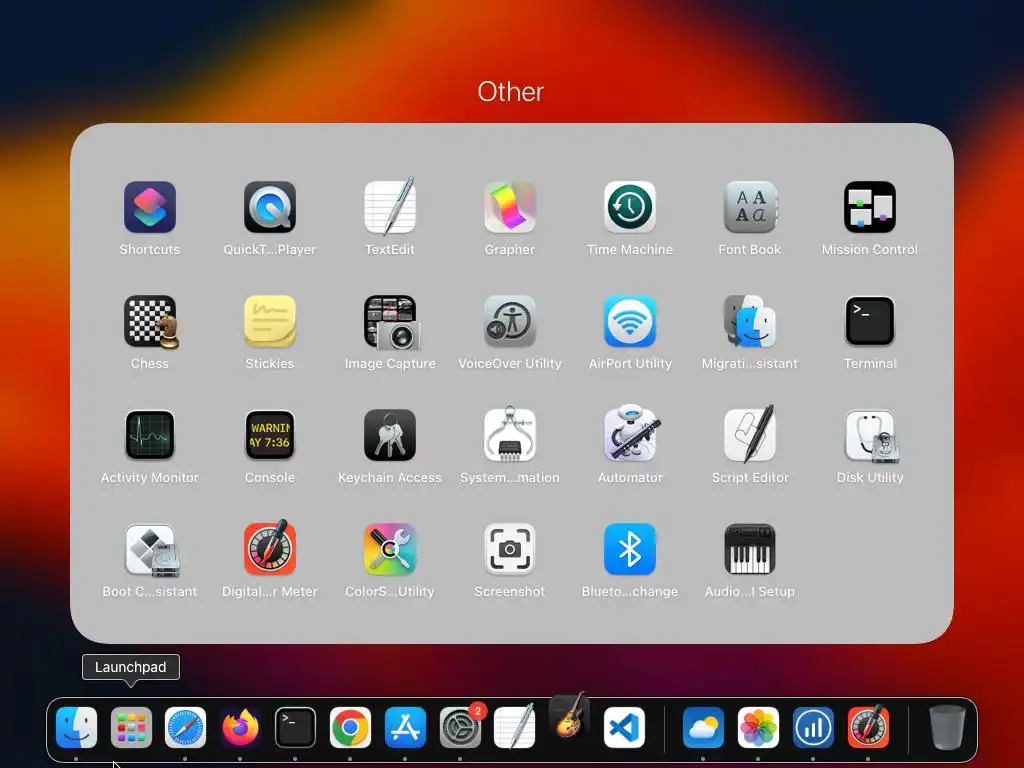
Task: Start the Chess app
Action: point(151,321)
